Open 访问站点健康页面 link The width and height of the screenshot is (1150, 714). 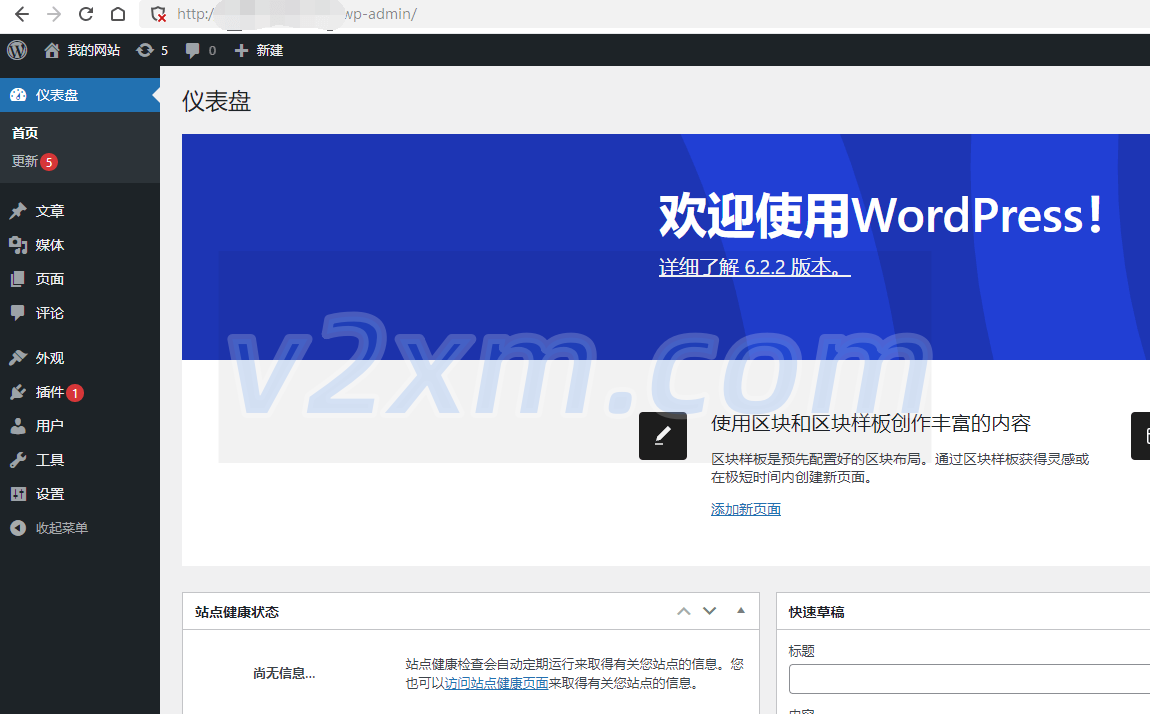(x=497, y=683)
